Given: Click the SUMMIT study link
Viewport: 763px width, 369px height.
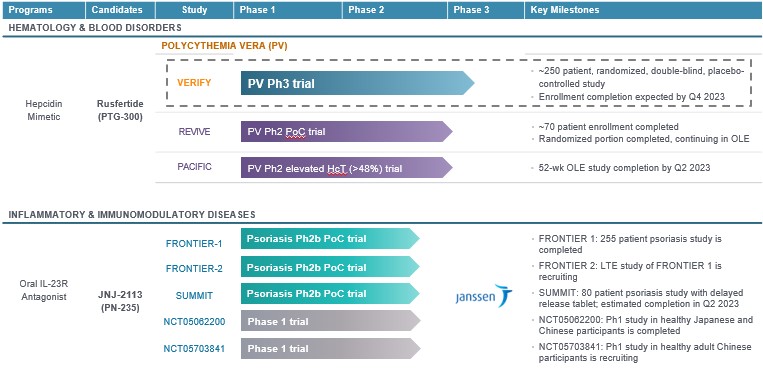Looking at the screenshot, I should (x=194, y=295).
